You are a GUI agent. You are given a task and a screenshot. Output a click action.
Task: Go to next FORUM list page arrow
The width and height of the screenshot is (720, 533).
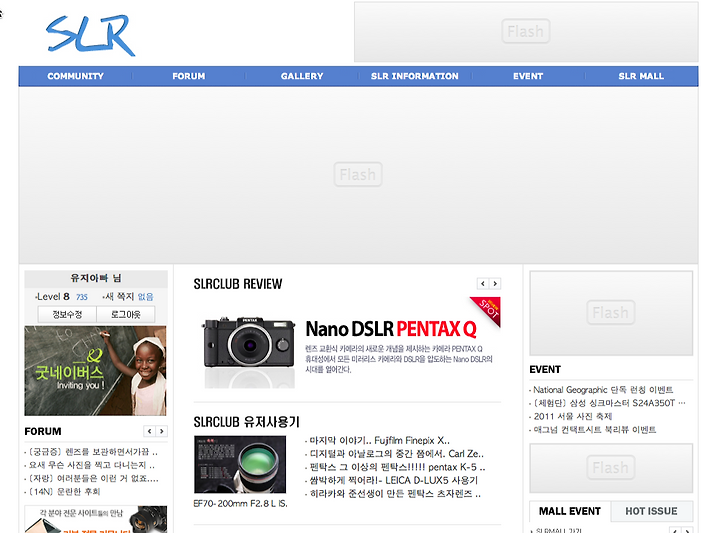pyautogui.click(x=162, y=431)
